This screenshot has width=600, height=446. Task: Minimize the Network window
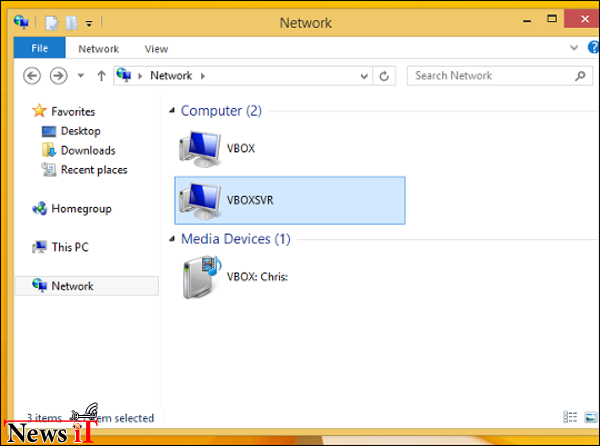coord(527,20)
